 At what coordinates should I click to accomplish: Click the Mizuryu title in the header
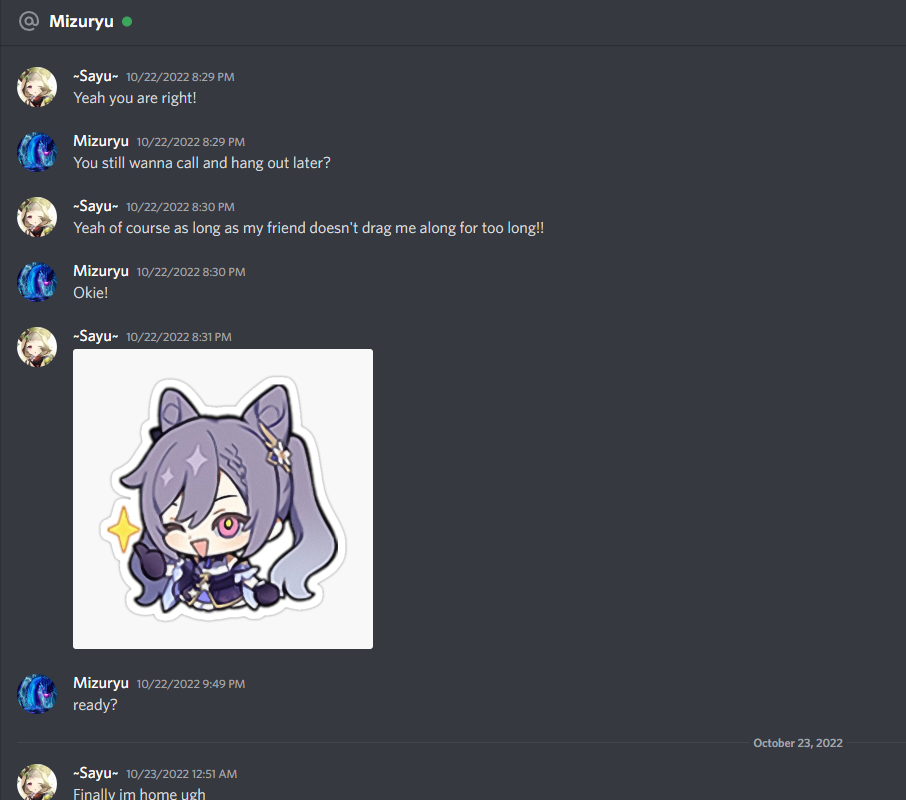coord(81,21)
